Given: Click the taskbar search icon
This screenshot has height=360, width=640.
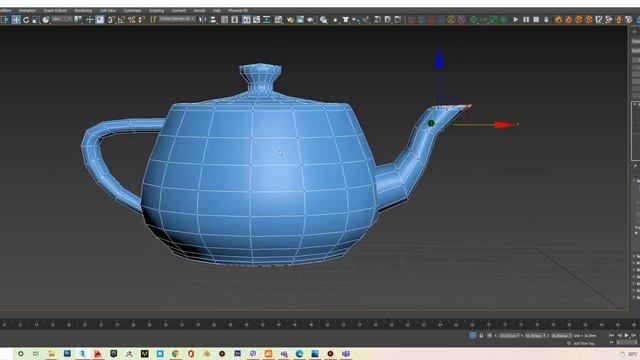Looking at the screenshot, I should [x=20, y=353].
